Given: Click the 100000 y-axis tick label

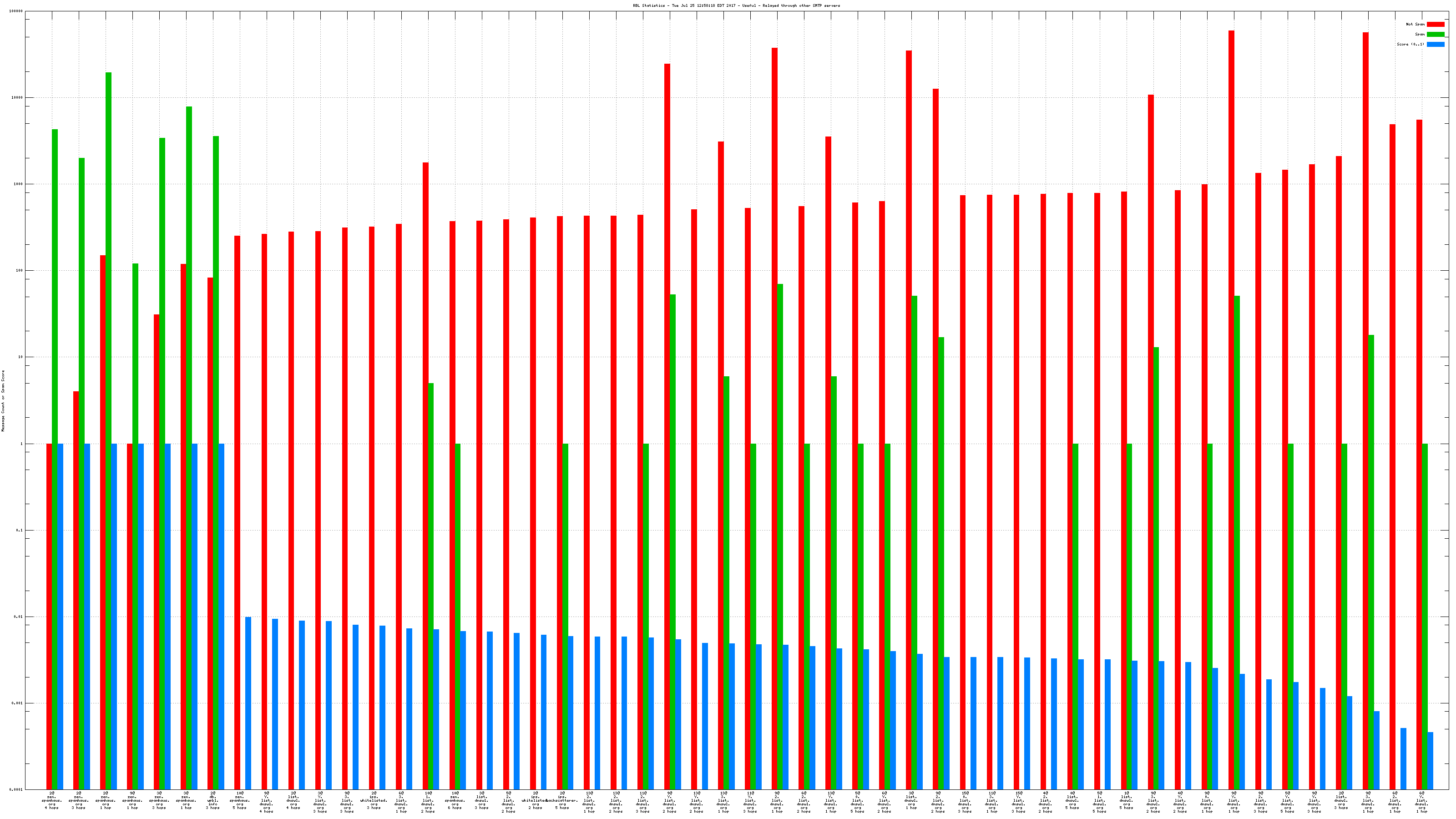Looking at the screenshot, I should click(x=16, y=11).
